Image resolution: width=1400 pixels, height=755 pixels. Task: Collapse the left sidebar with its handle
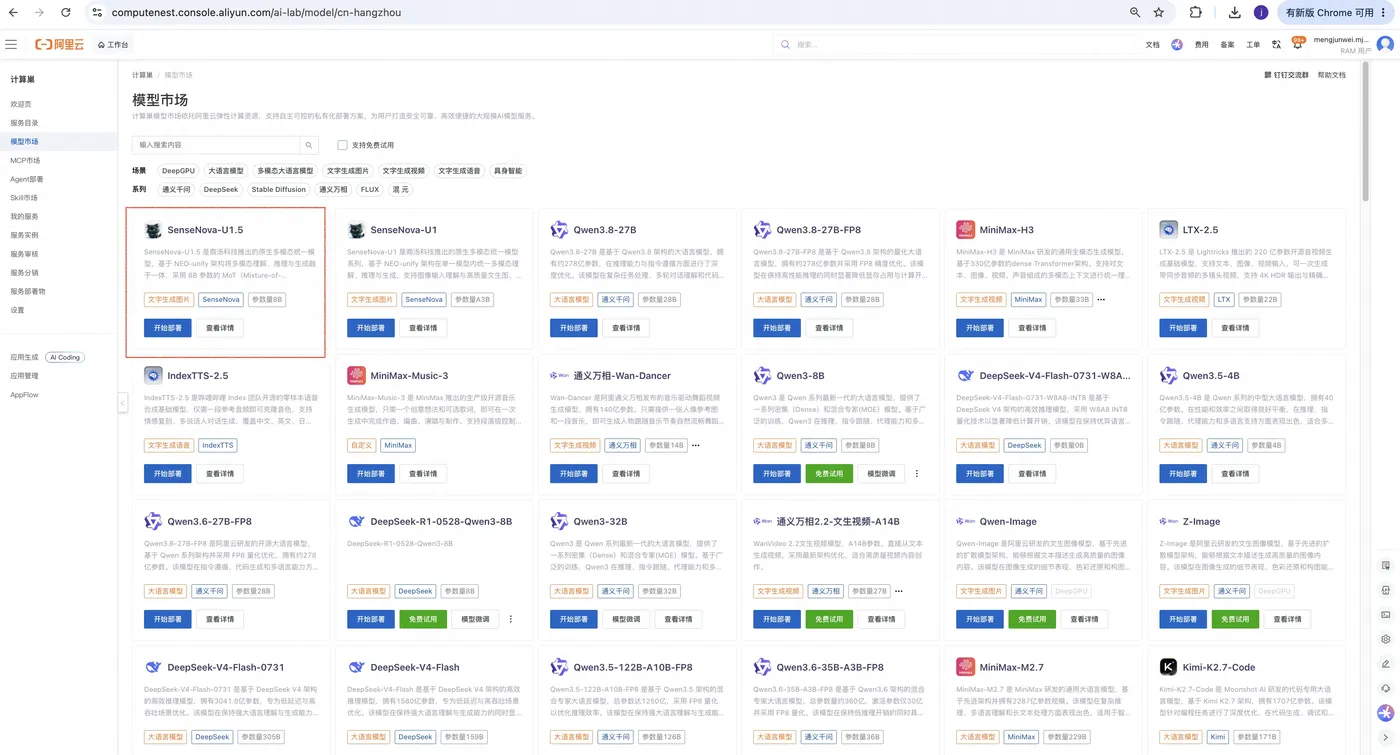pyautogui.click(x=122, y=403)
